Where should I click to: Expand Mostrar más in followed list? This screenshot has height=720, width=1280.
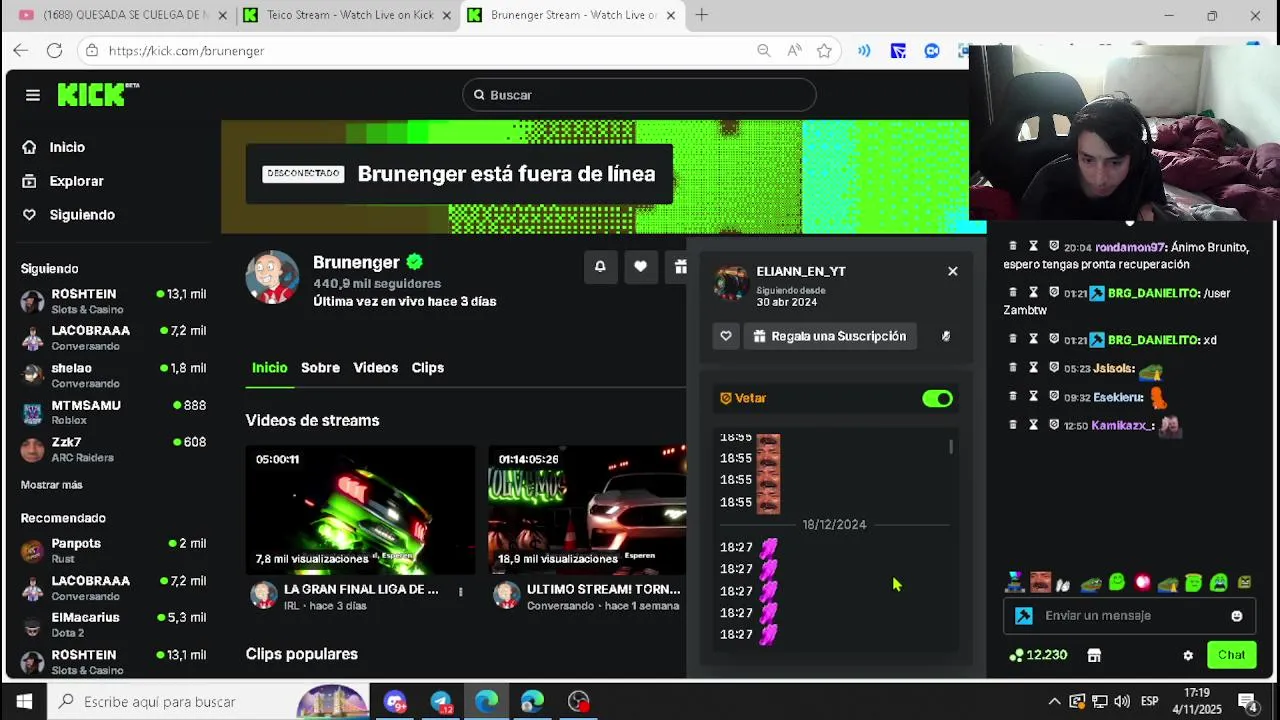(52, 485)
